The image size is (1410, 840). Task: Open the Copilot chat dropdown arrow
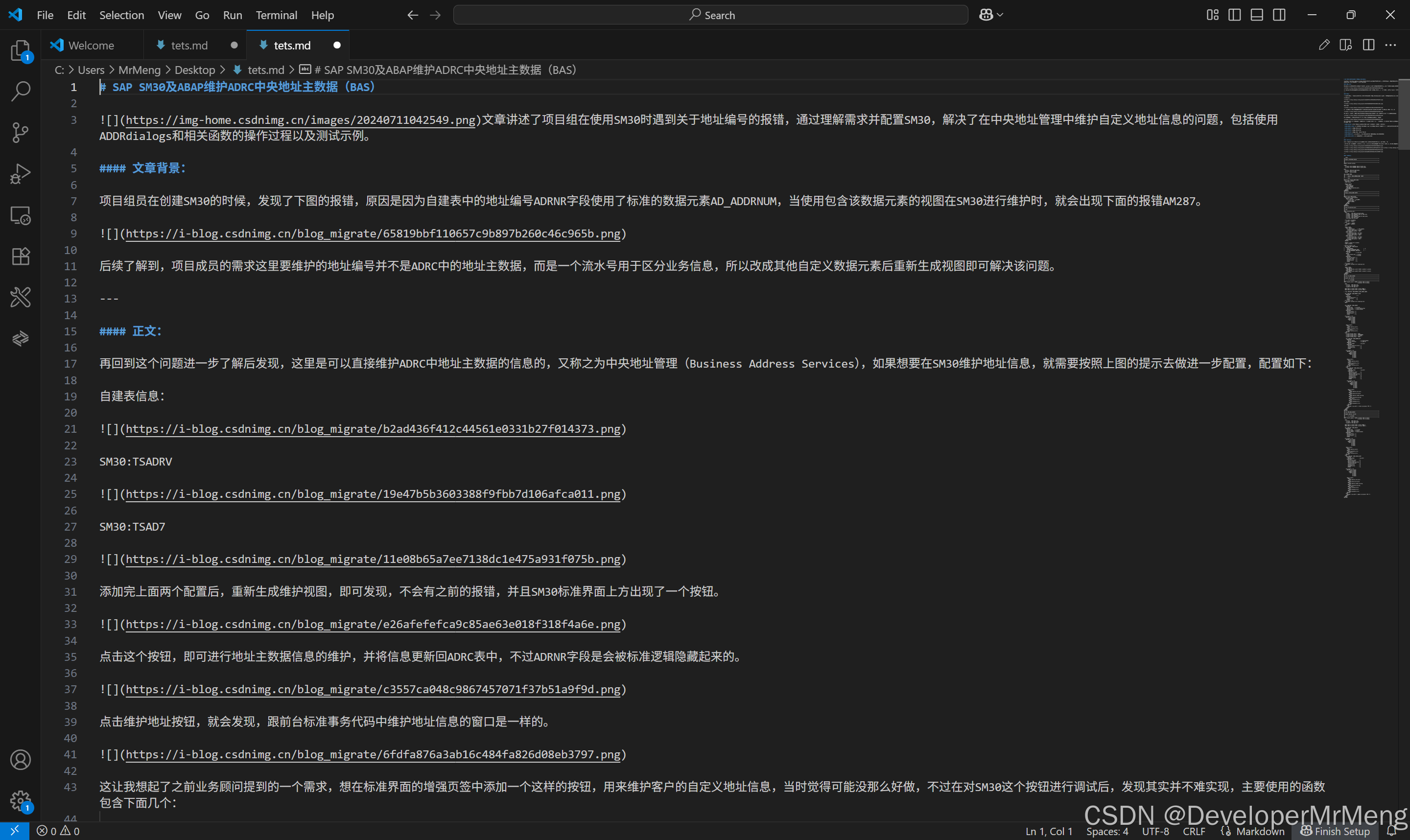pyautogui.click(x=1000, y=15)
